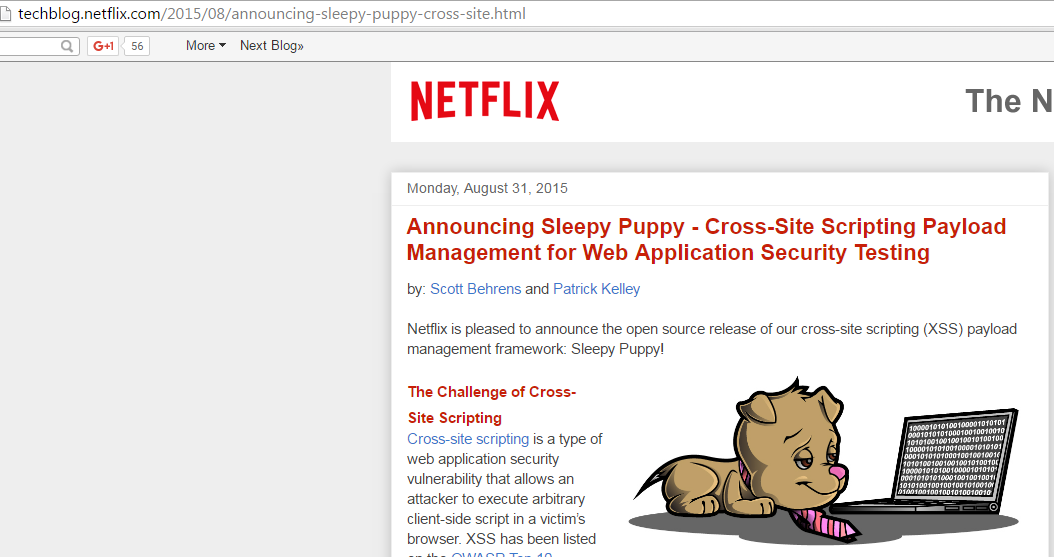Open Patrick Kelley author link

click(x=596, y=289)
